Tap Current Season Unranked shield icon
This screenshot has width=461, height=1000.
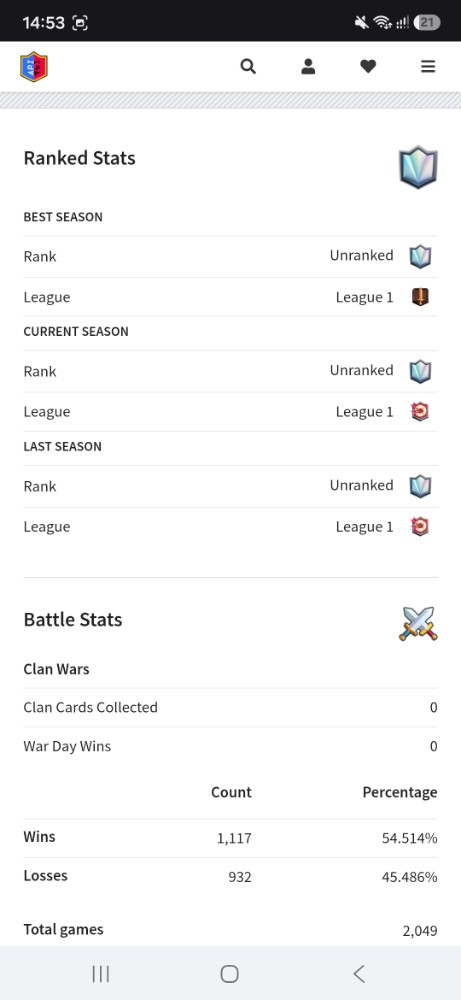(420, 371)
